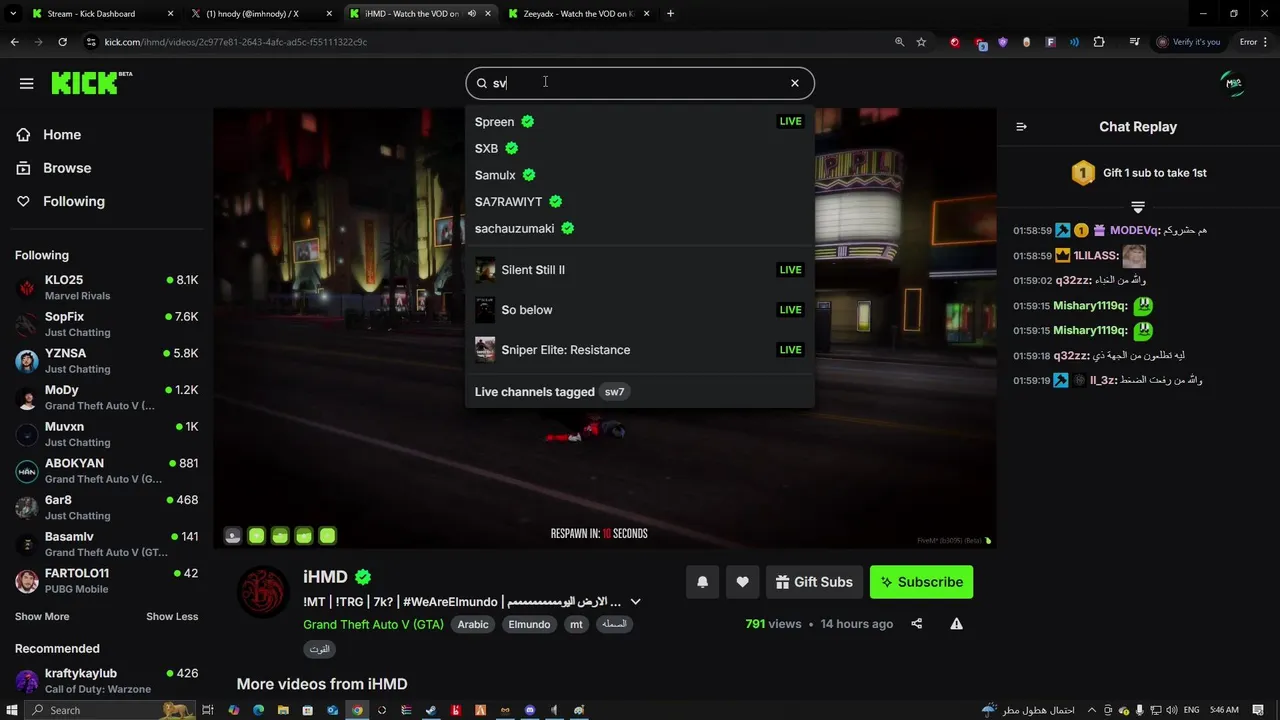Image resolution: width=1280 pixels, height=720 pixels.
Task: Click the Kick logo
Action: click(x=91, y=83)
